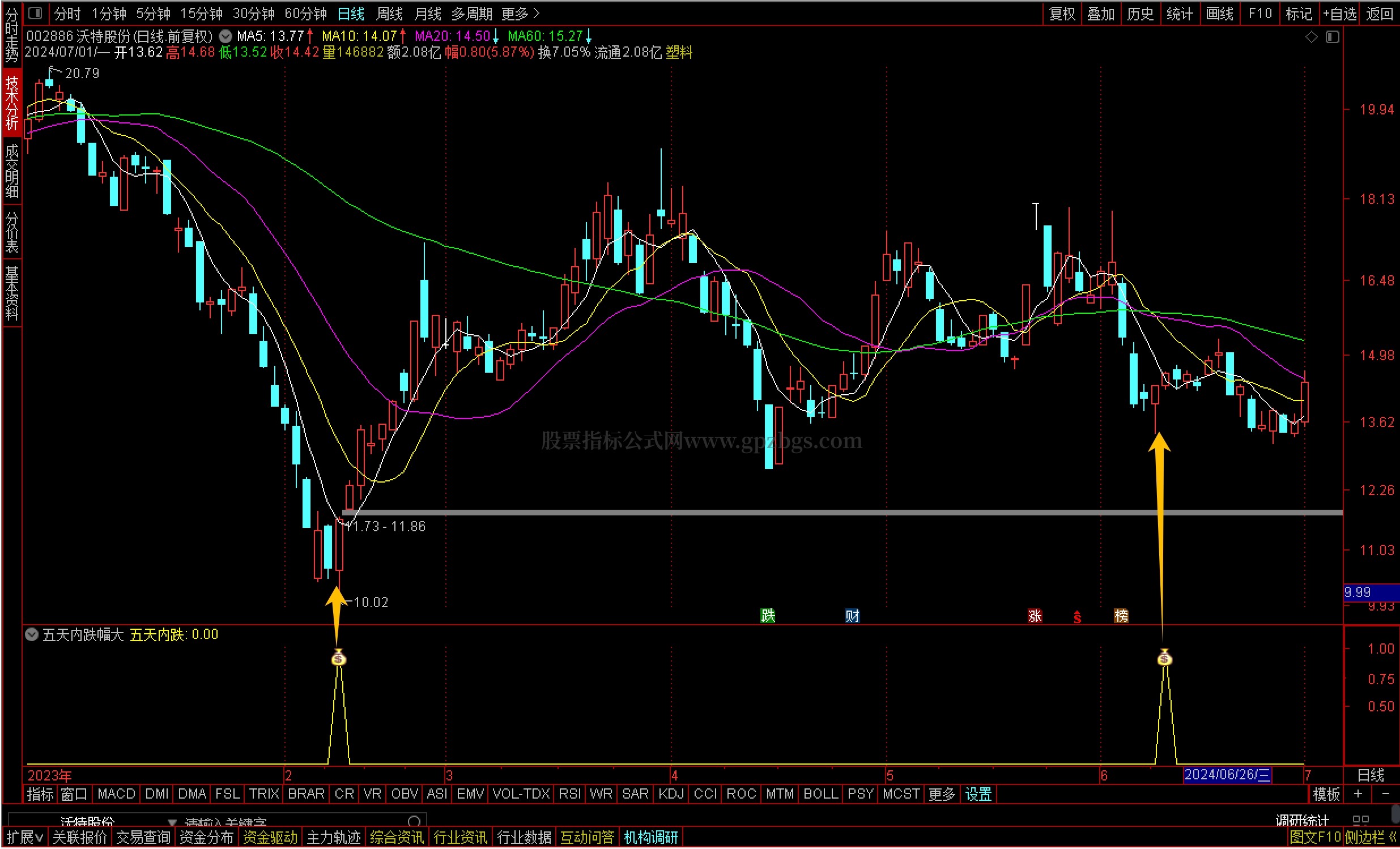
Task: Add stock via +自选 button
Action: coord(1339,14)
